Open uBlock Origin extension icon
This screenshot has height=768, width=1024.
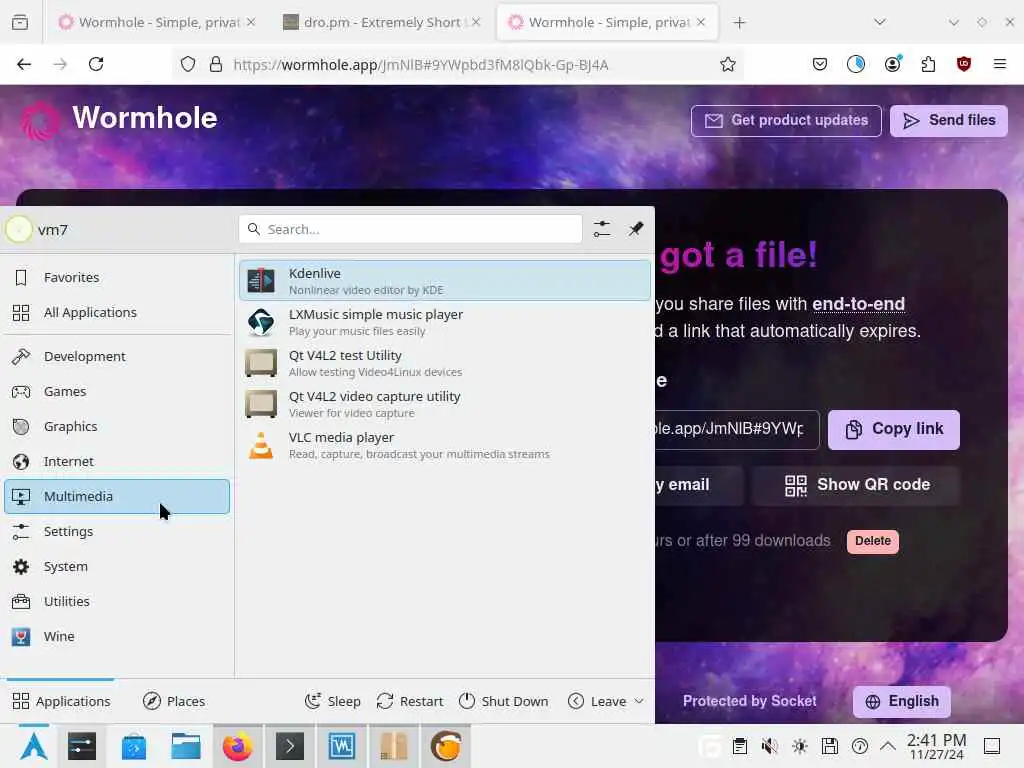point(964,64)
